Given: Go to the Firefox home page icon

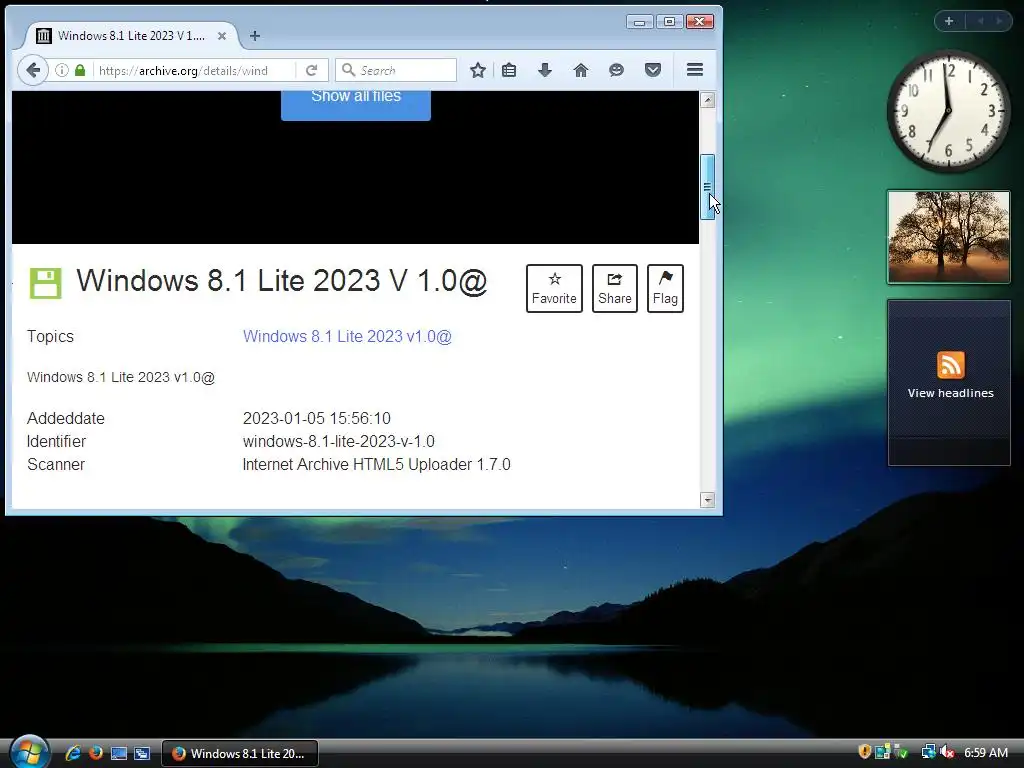Looking at the screenshot, I should coord(581,70).
